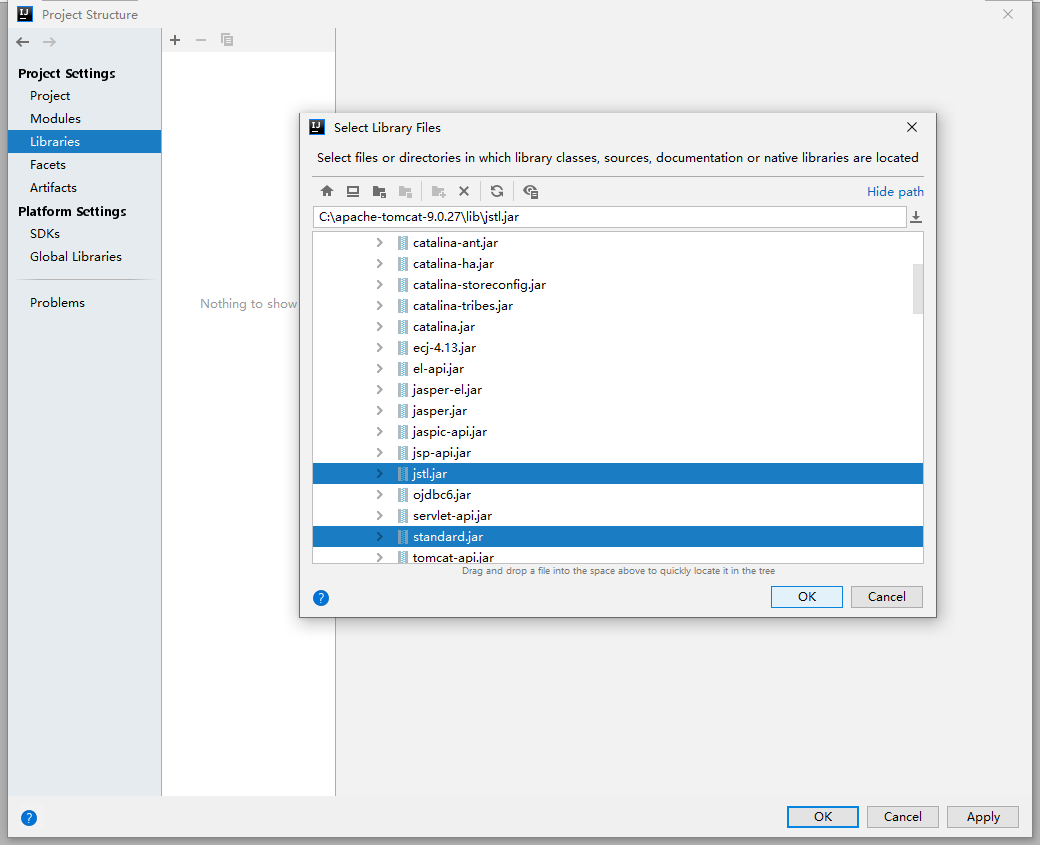Click the Hide path link
The width and height of the screenshot is (1040, 845).
pos(895,191)
